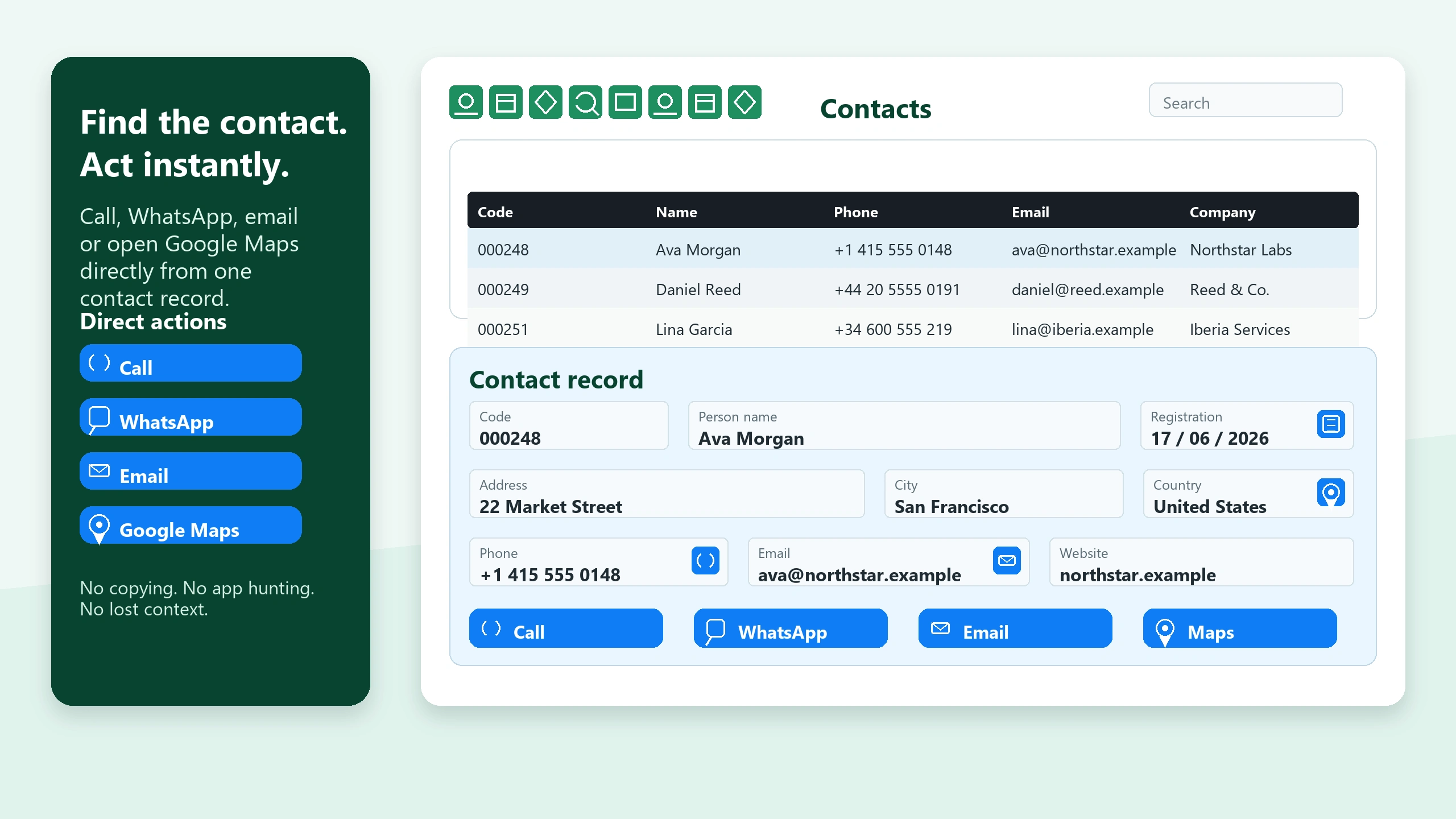Click Northstar Labs company cell

(x=1240, y=250)
